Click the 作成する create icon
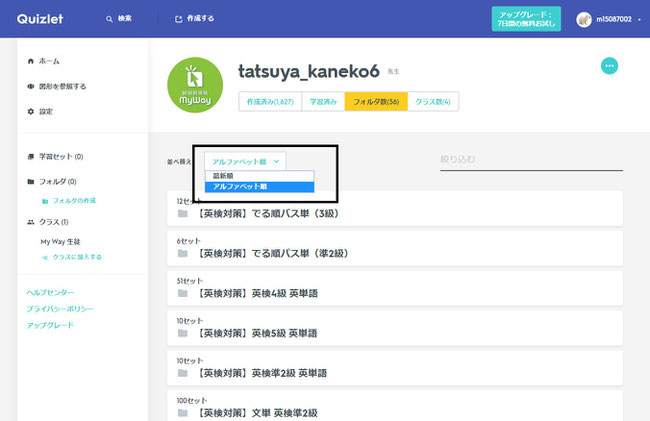This screenshot has height=421, width=650. pyautogui.click(x=179, y=19)
